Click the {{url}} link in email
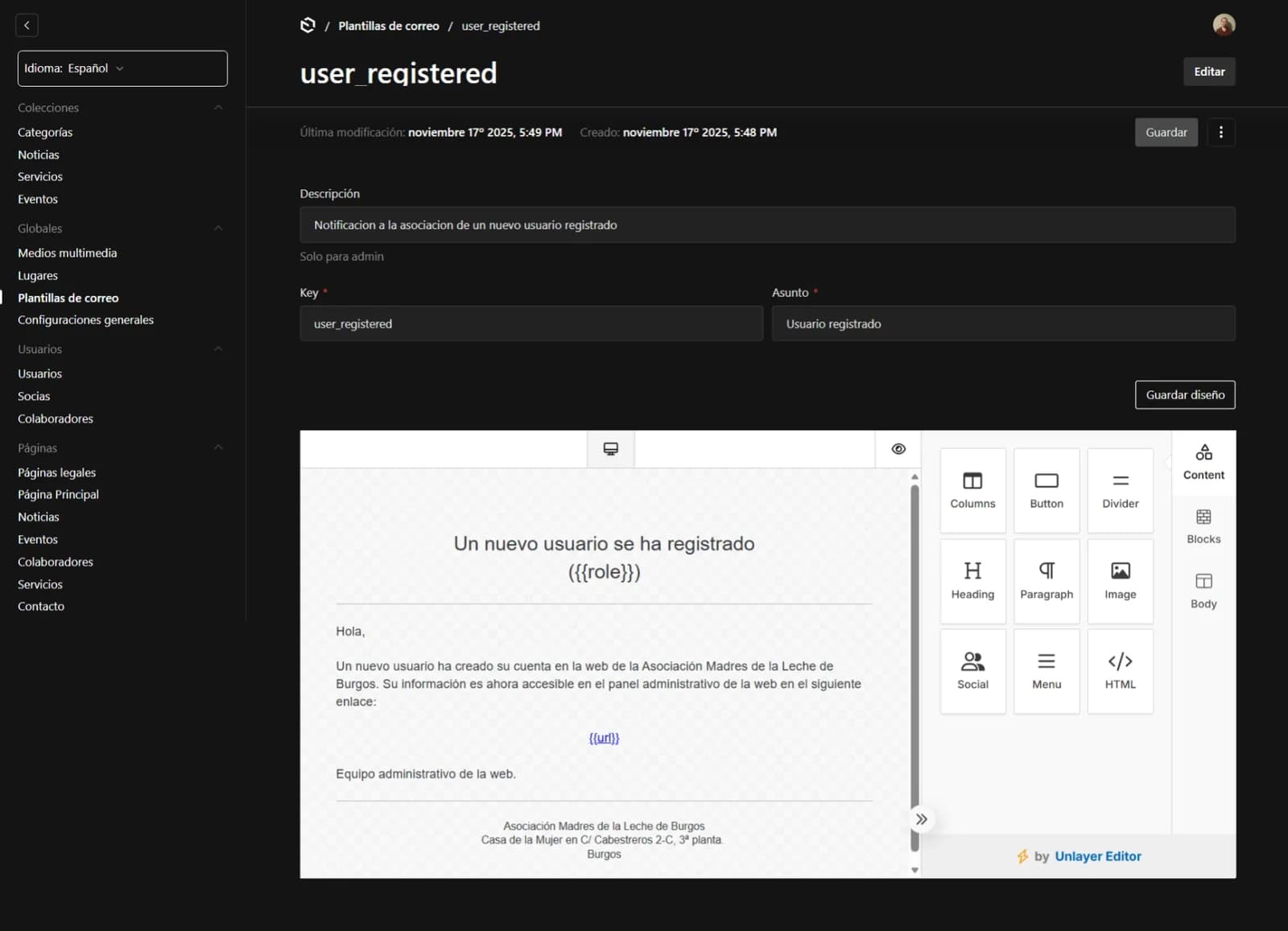The image size is (1288, 931). 604,738
